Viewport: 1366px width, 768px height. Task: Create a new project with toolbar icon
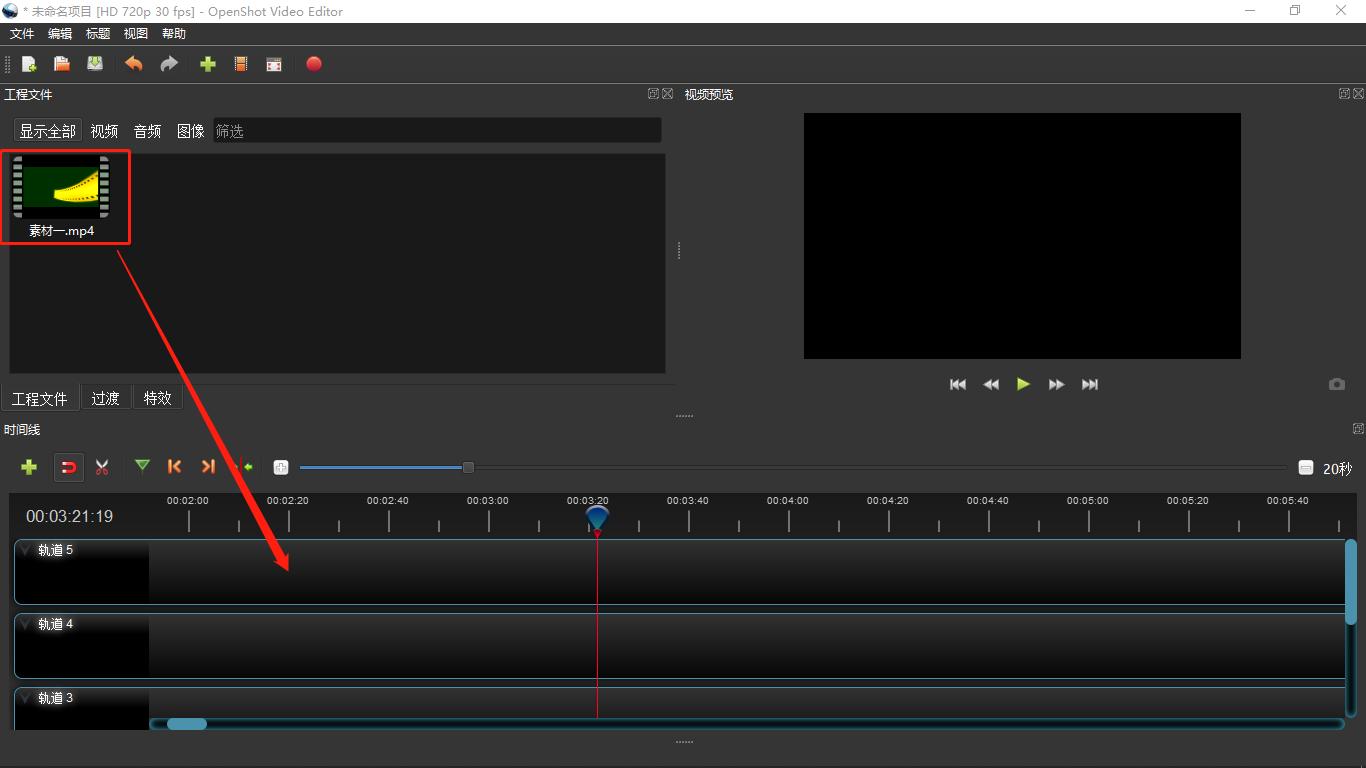29,64
